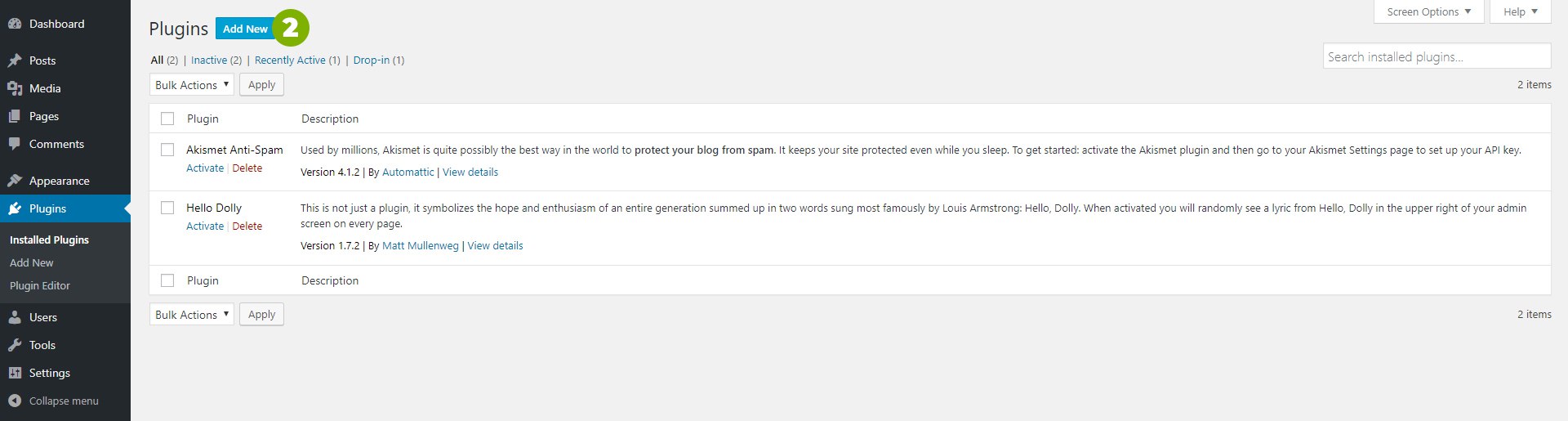Screen dimensions: 1568x421
Task: Click the Search installed plugins field
Action: 1437,56
